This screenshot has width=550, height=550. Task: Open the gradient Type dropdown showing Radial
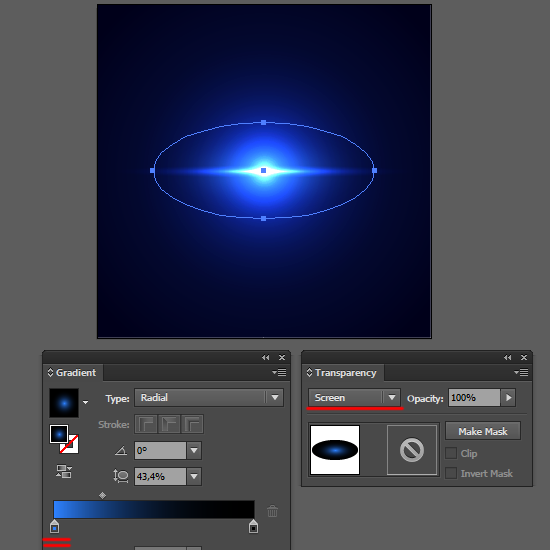(x=209, y=398)
